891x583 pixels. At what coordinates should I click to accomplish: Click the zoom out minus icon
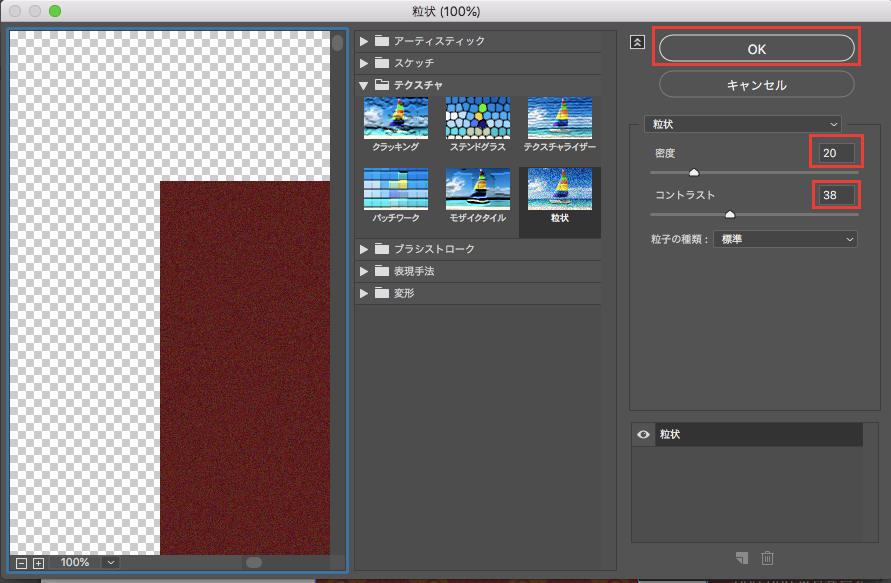(20, 563)
